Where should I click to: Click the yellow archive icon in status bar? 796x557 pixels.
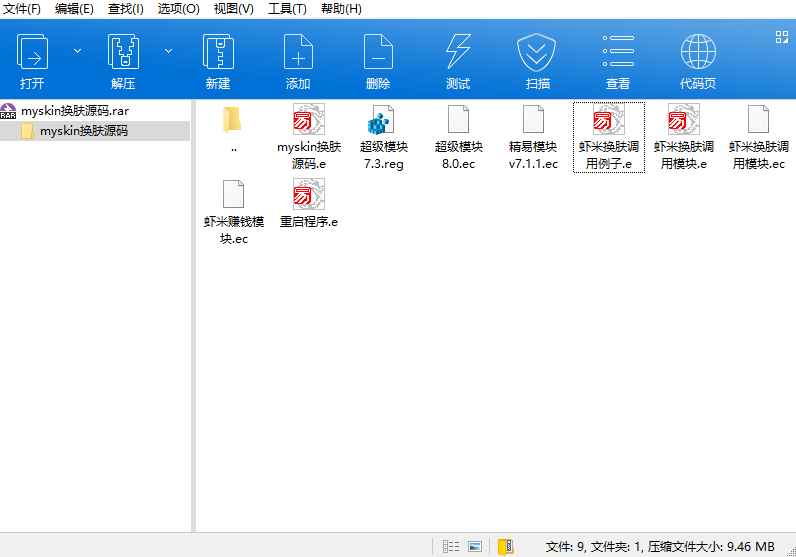[x=506, y=546]
